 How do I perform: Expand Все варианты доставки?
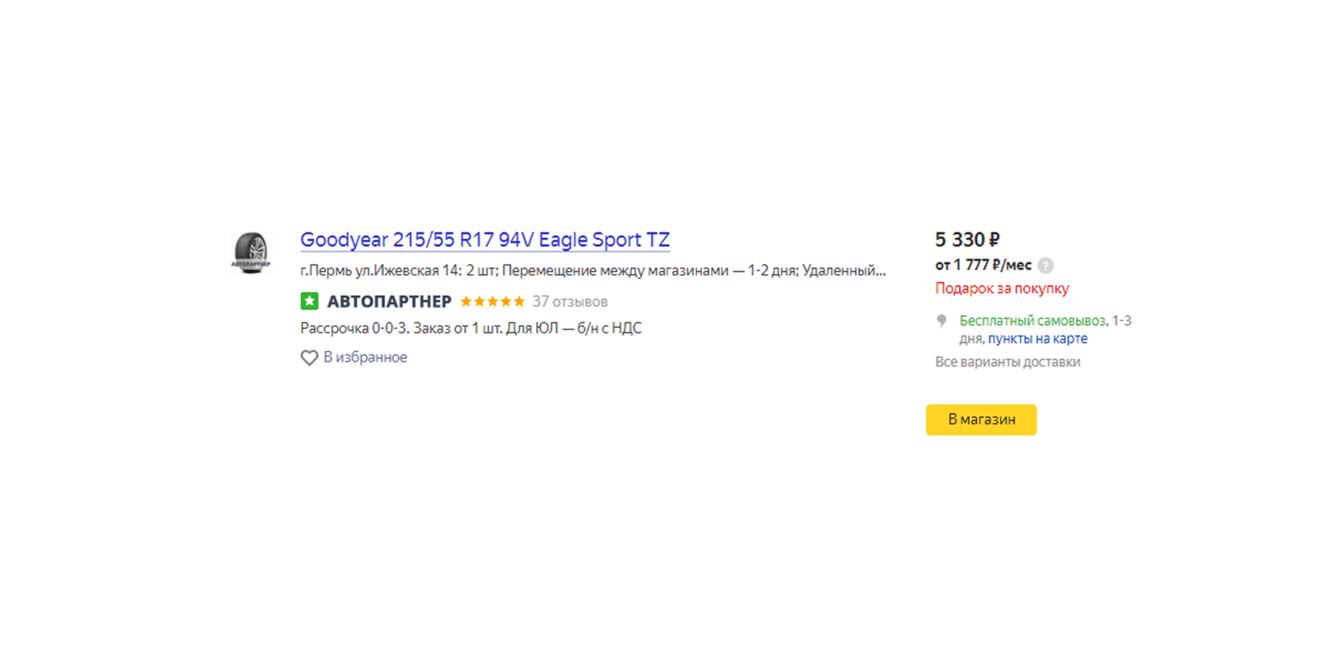(x=1007, y=362)
